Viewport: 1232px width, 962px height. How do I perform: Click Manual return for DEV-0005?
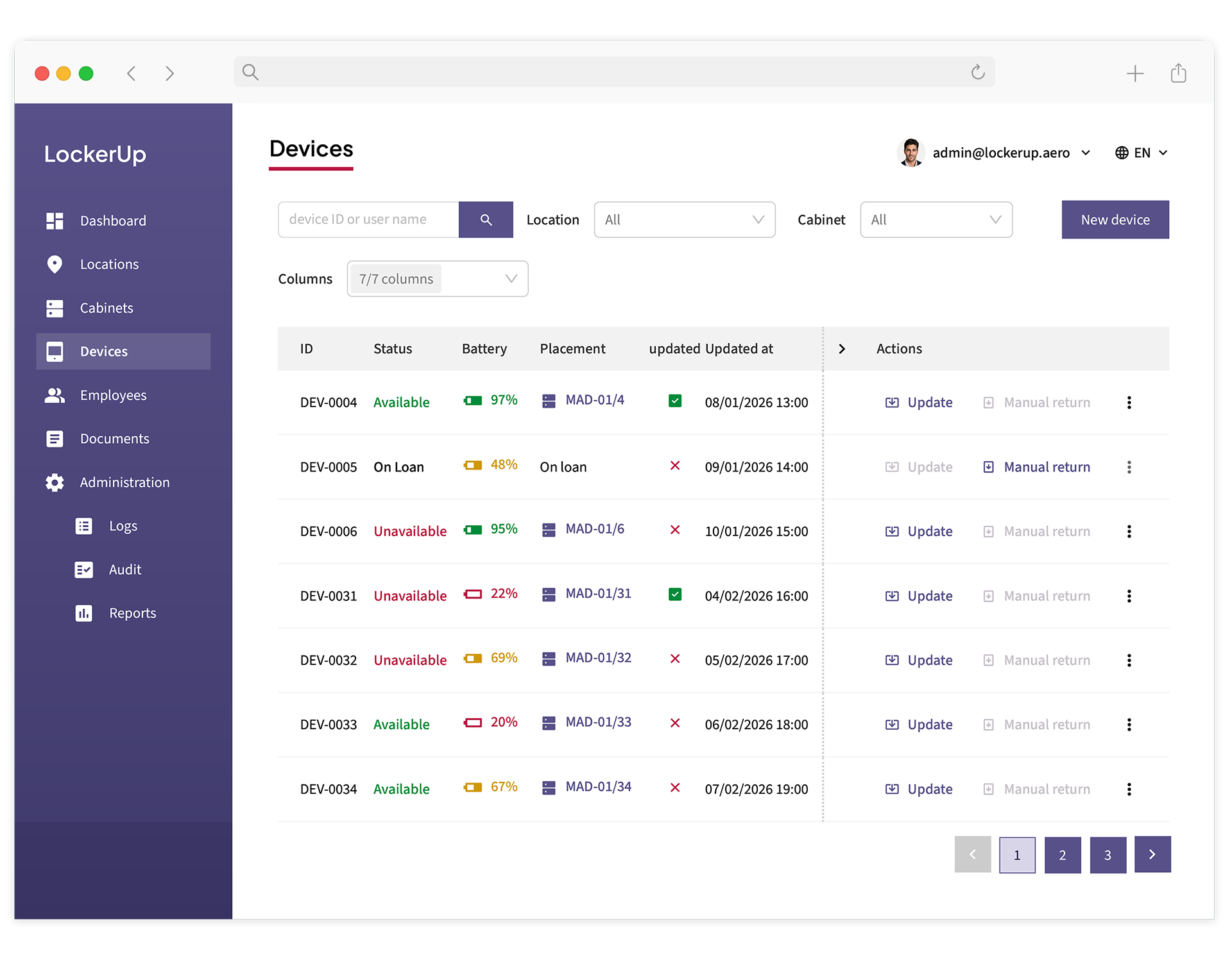click(1036, 468)
